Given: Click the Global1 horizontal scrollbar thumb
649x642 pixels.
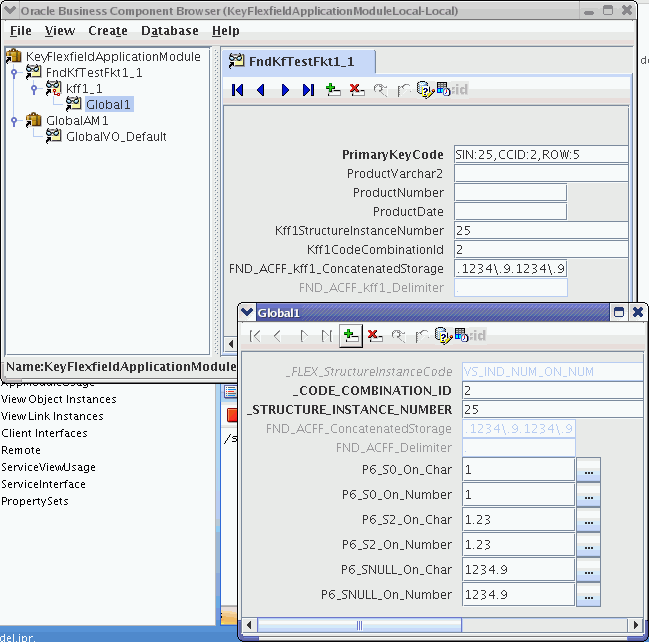Looking at the screenshot, I should 359,625.
